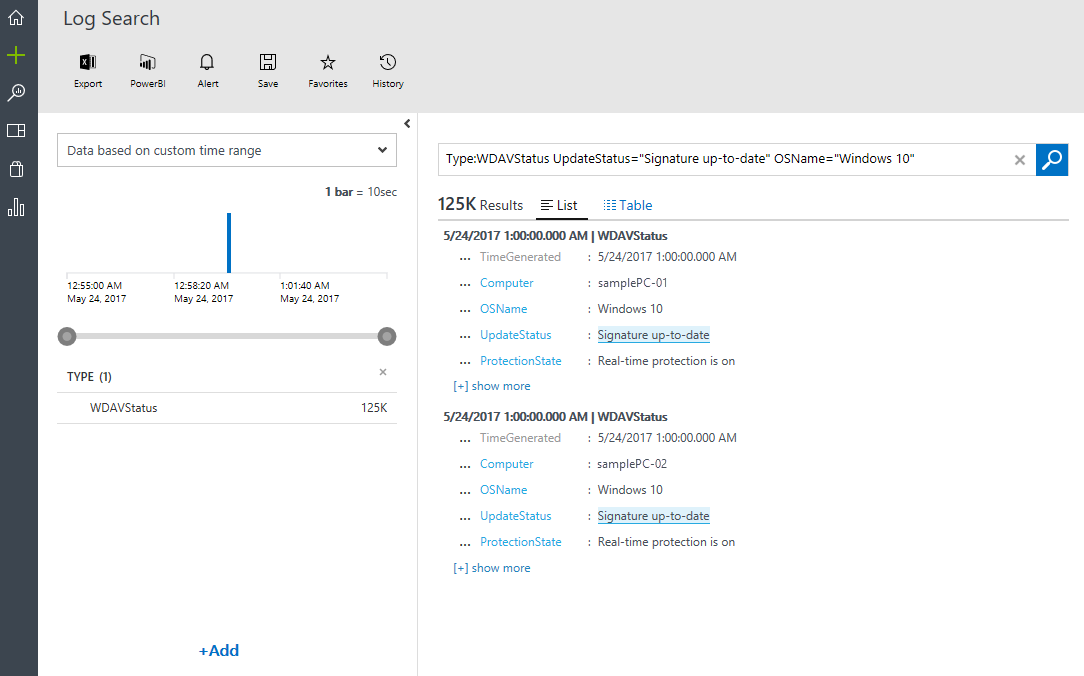The height and width of the screenshot is (676, 1084).
Task: Open search History
Action: tap(388, 70)
